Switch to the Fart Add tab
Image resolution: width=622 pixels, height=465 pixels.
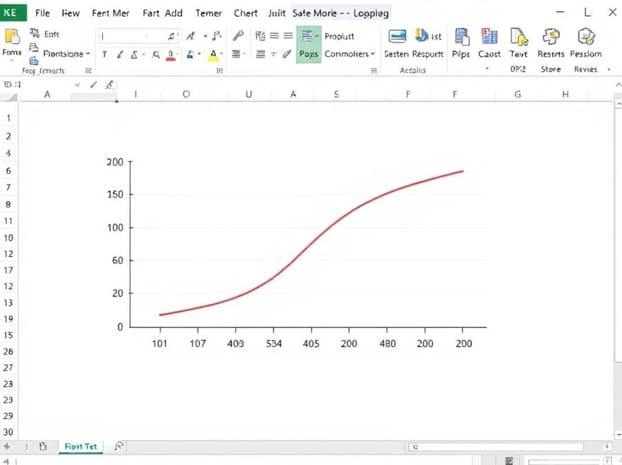pos(163,13)
